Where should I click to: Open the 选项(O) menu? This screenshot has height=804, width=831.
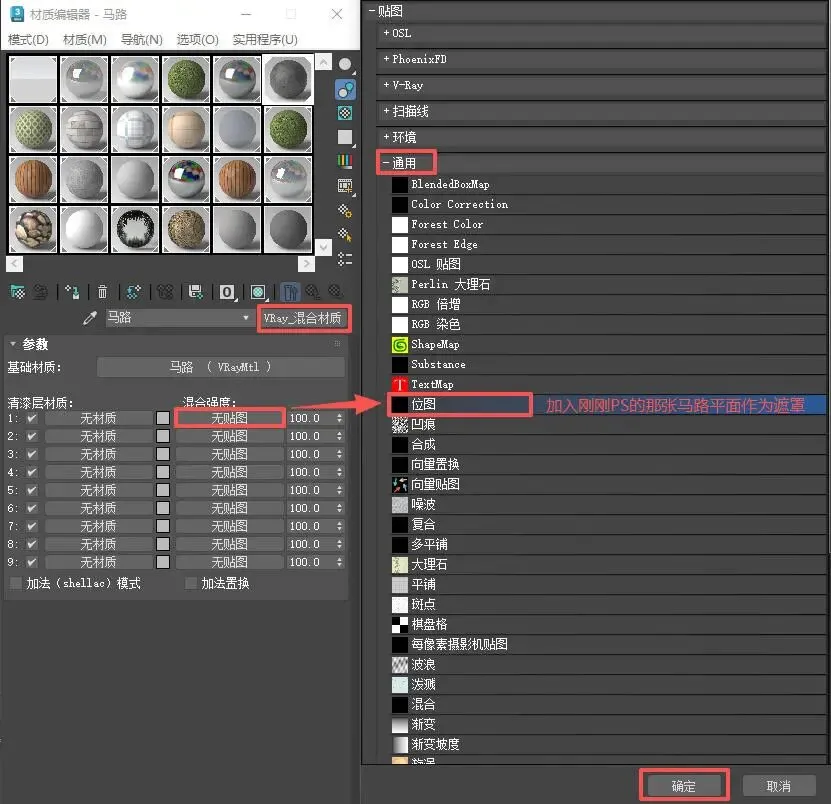click(x=198, y=40)
